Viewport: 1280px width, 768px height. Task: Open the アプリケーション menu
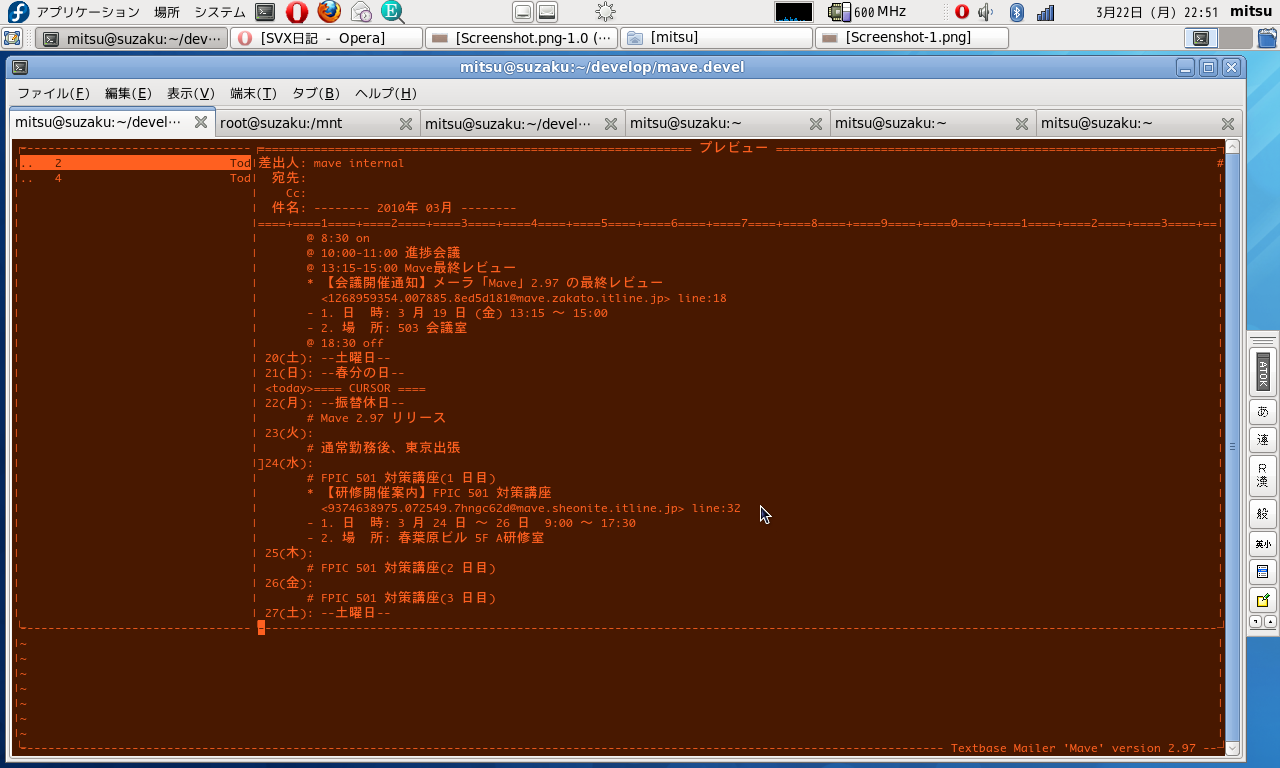point(87,12)
